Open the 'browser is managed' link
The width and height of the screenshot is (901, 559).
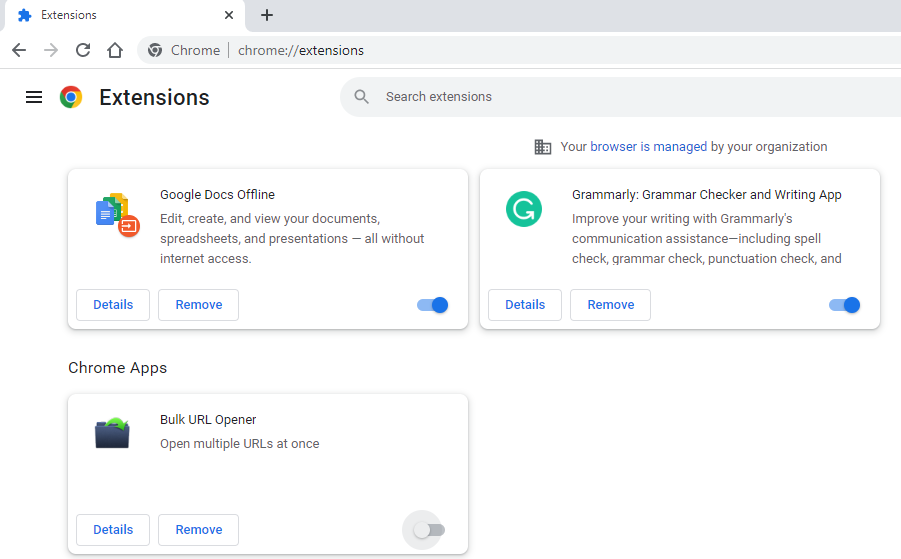649,147
